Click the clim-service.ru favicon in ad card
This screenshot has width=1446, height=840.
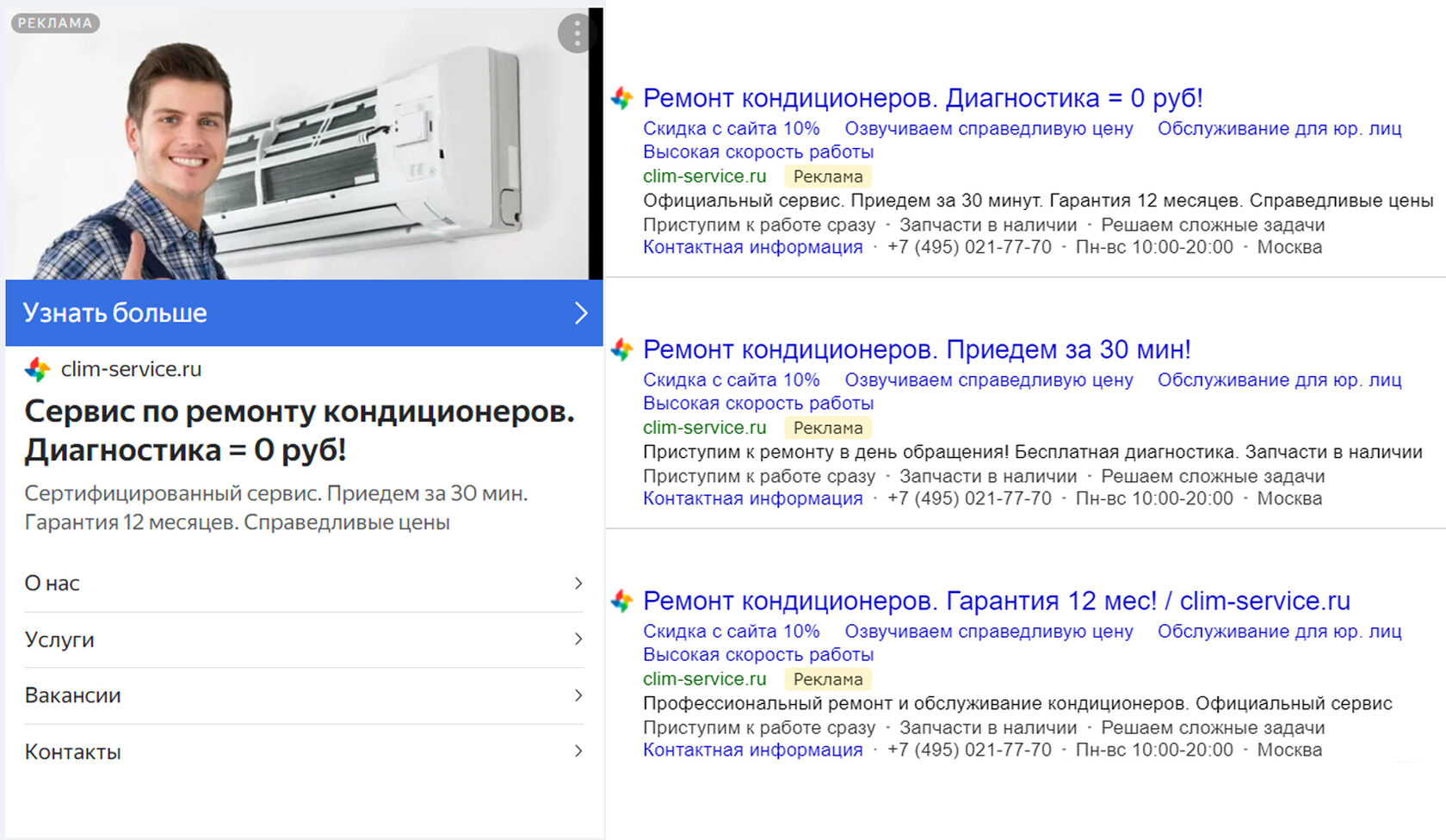point(37,369)
